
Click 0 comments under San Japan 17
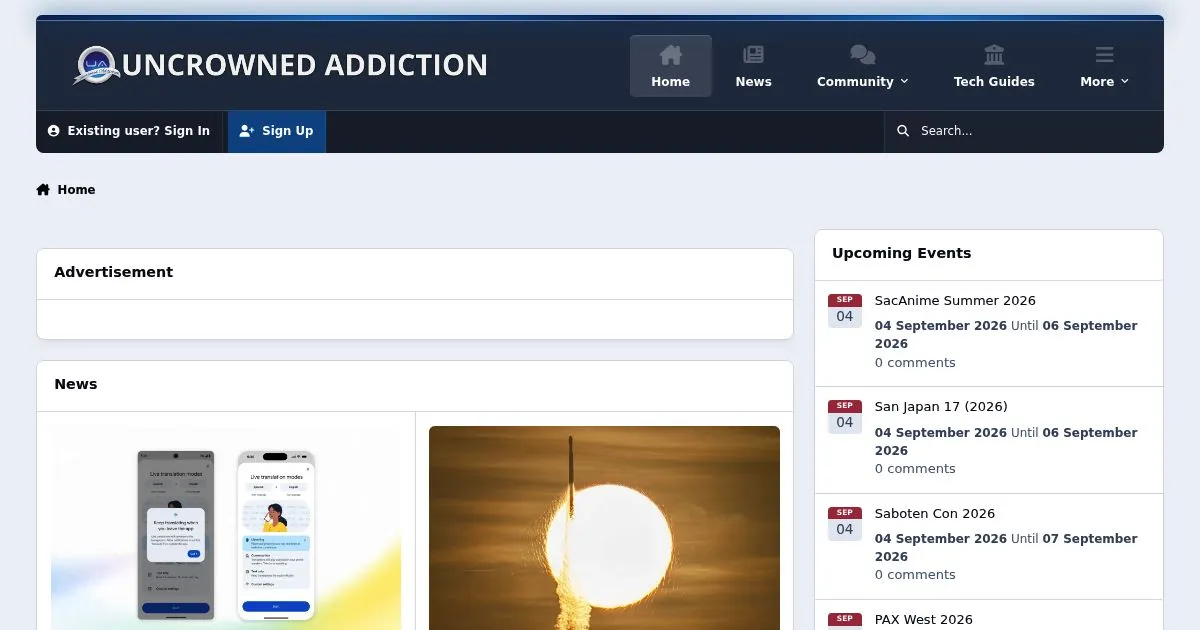(915, 469)
